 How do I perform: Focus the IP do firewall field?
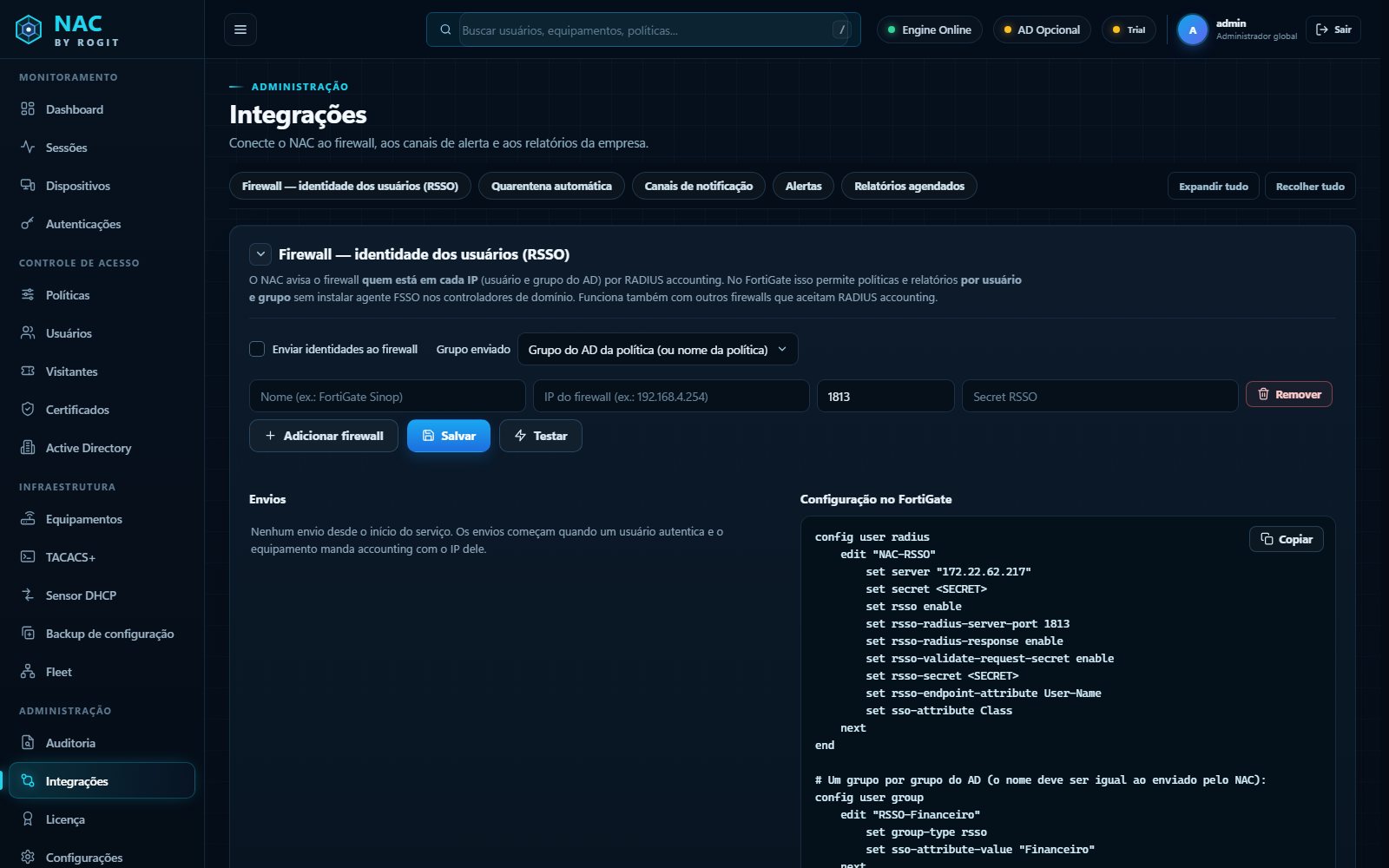click(671, 396)
